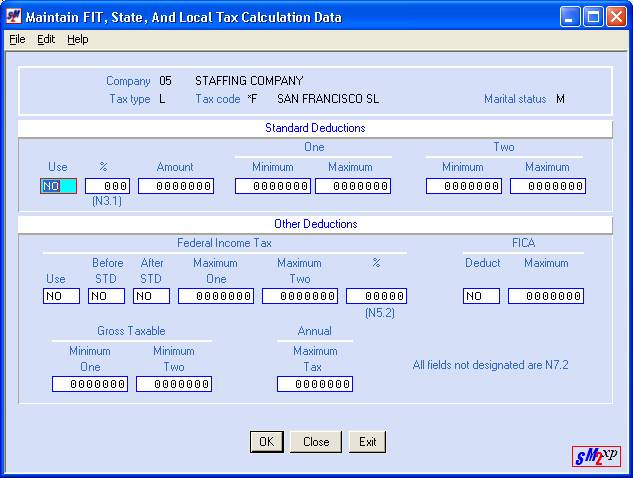Viewport: 633px width, 478px height.
Task: Select the Federal Income Tax % field
Action: click(x=376, y=296)
